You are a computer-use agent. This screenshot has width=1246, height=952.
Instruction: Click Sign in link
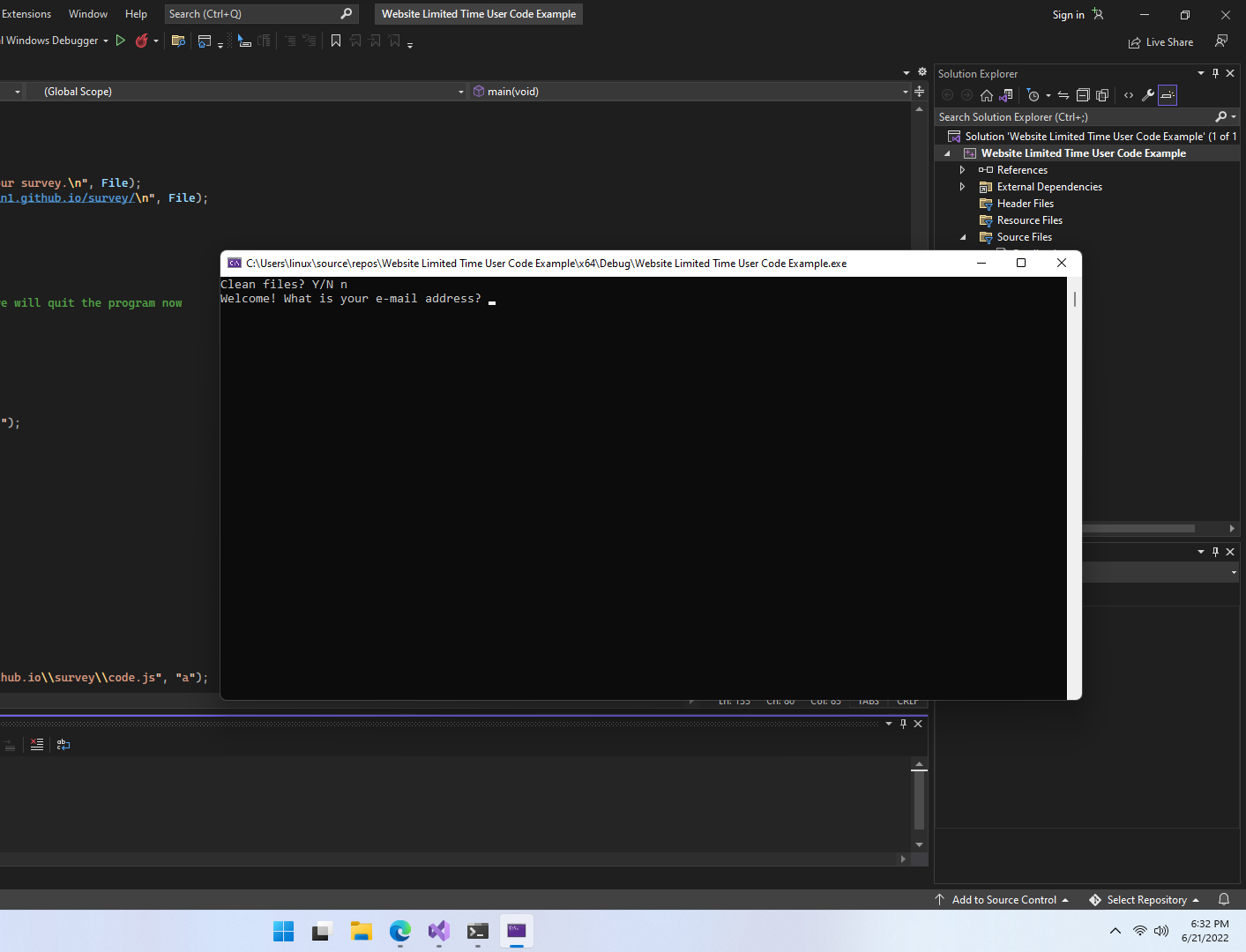point(1069,14)
